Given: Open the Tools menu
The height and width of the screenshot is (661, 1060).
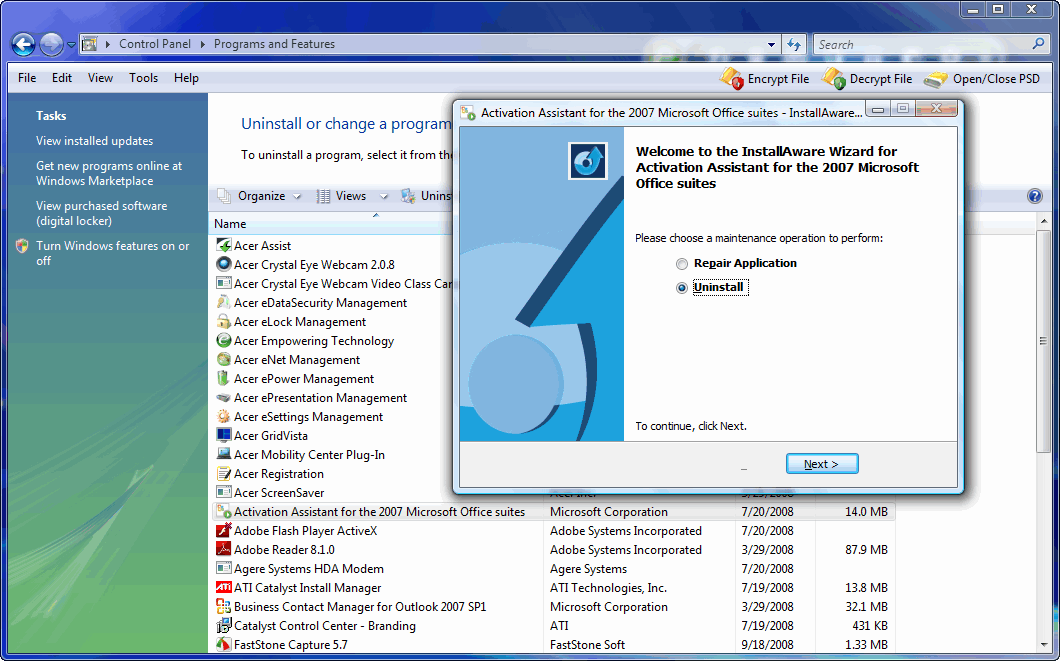Looking at the screenshot, I should pos(143,78).
